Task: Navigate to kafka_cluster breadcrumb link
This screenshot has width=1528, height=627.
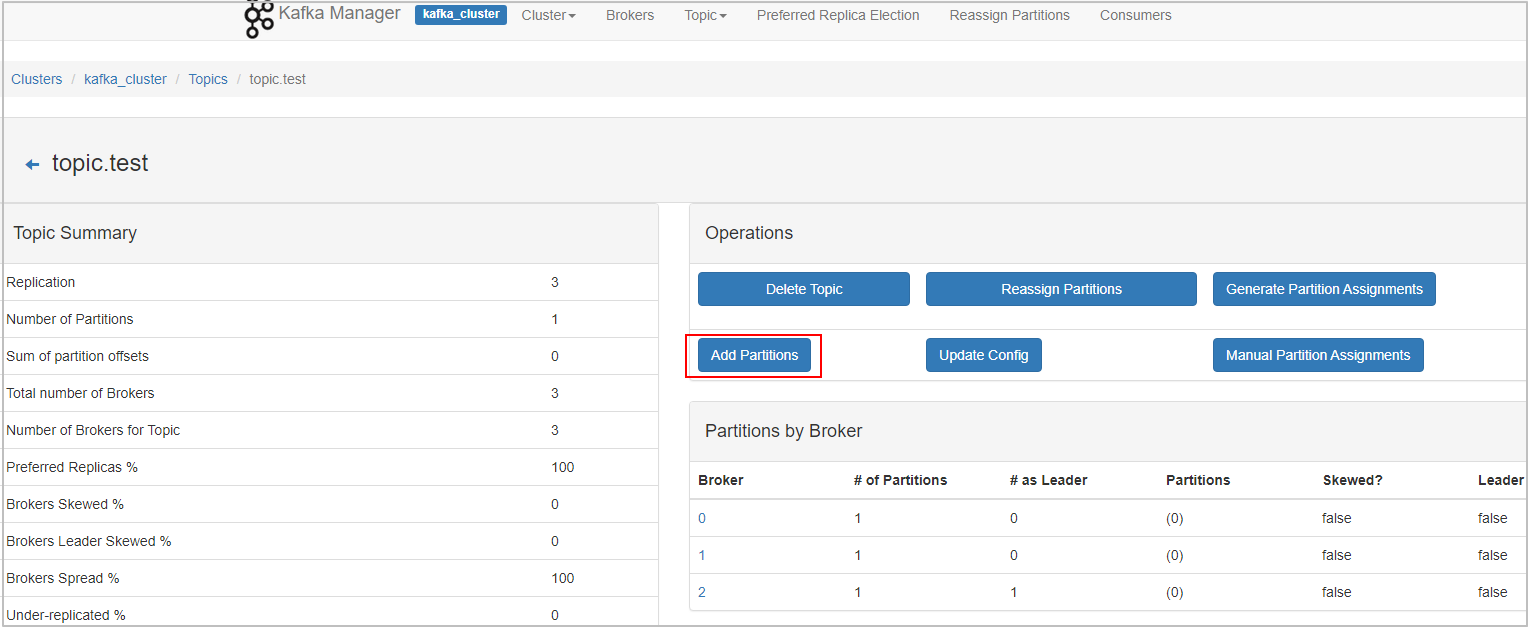Action: 125,79
